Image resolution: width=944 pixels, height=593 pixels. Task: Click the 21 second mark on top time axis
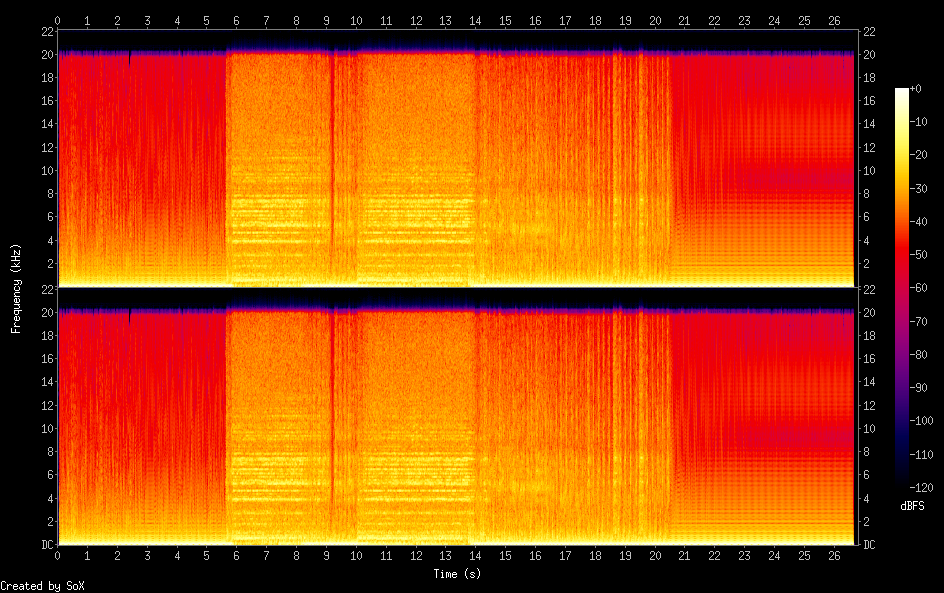click(685, 20)
